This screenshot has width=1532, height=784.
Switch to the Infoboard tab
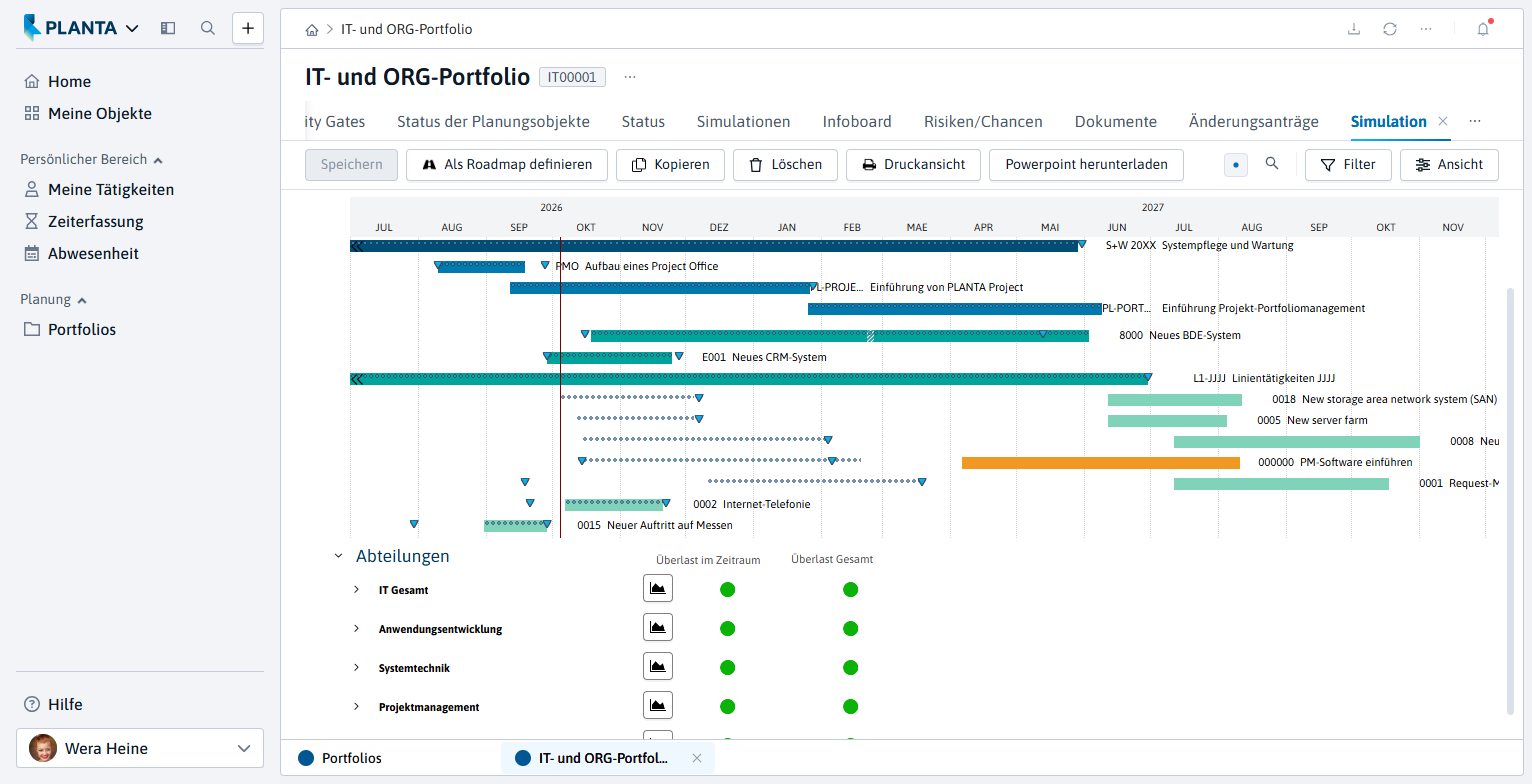point(857,122)
